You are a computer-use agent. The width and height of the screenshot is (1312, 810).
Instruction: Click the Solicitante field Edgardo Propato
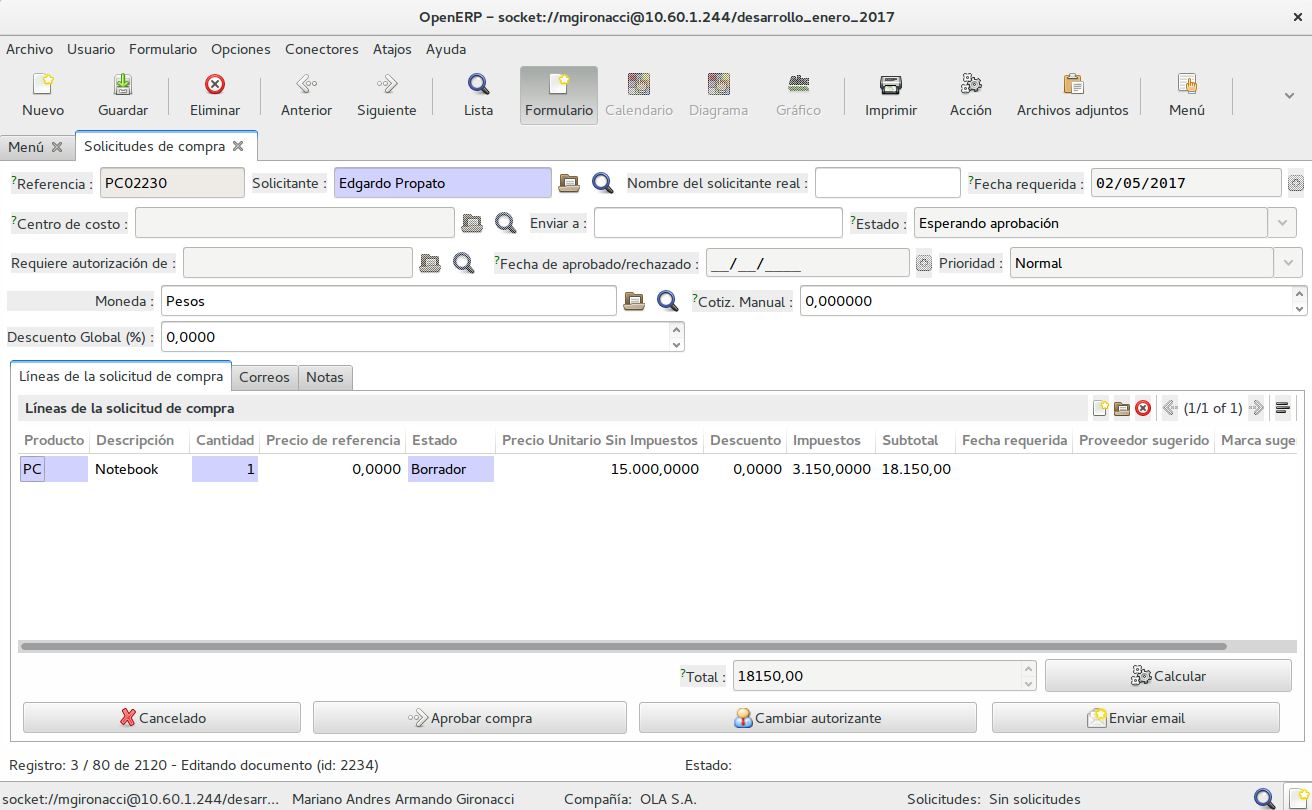pyautogui.click(x=442, y=183)
